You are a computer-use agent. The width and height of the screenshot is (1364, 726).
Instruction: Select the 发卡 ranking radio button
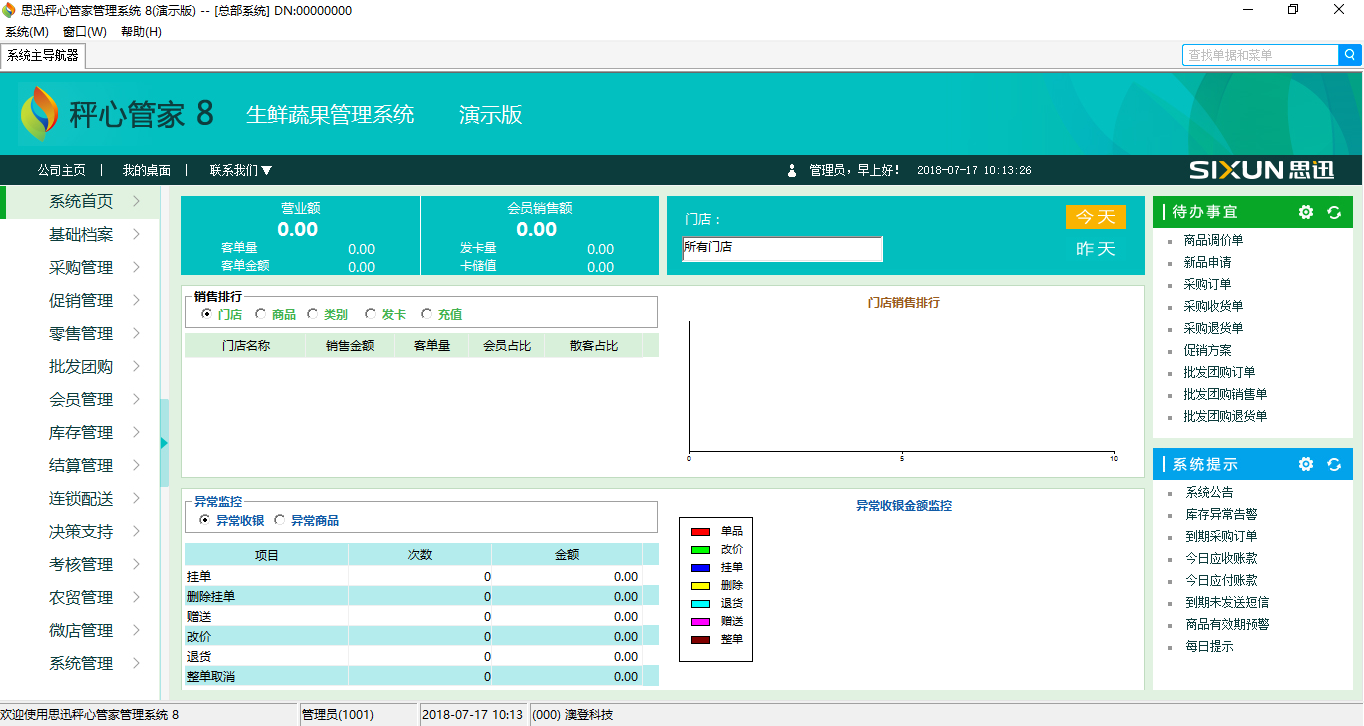click(371, 314)
